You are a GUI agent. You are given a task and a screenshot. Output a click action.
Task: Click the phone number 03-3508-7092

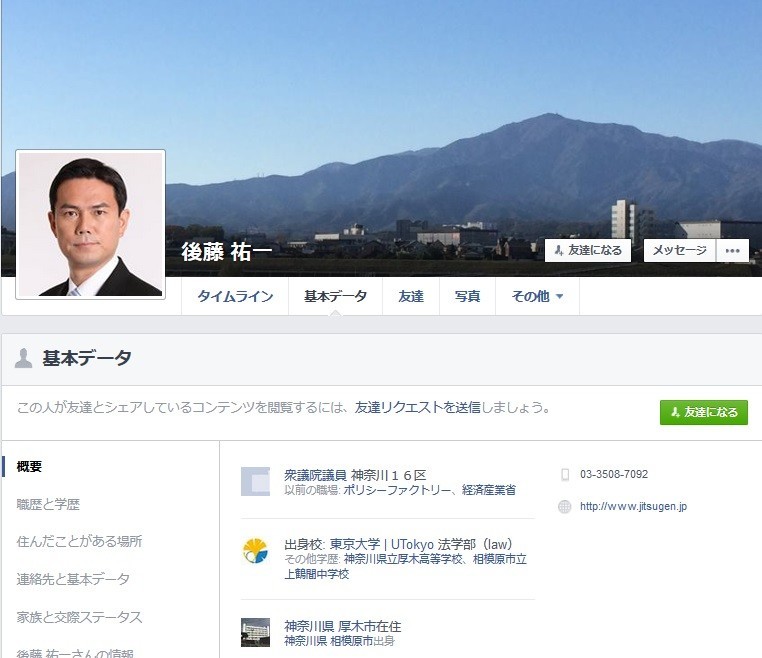(x=614, y=474)
